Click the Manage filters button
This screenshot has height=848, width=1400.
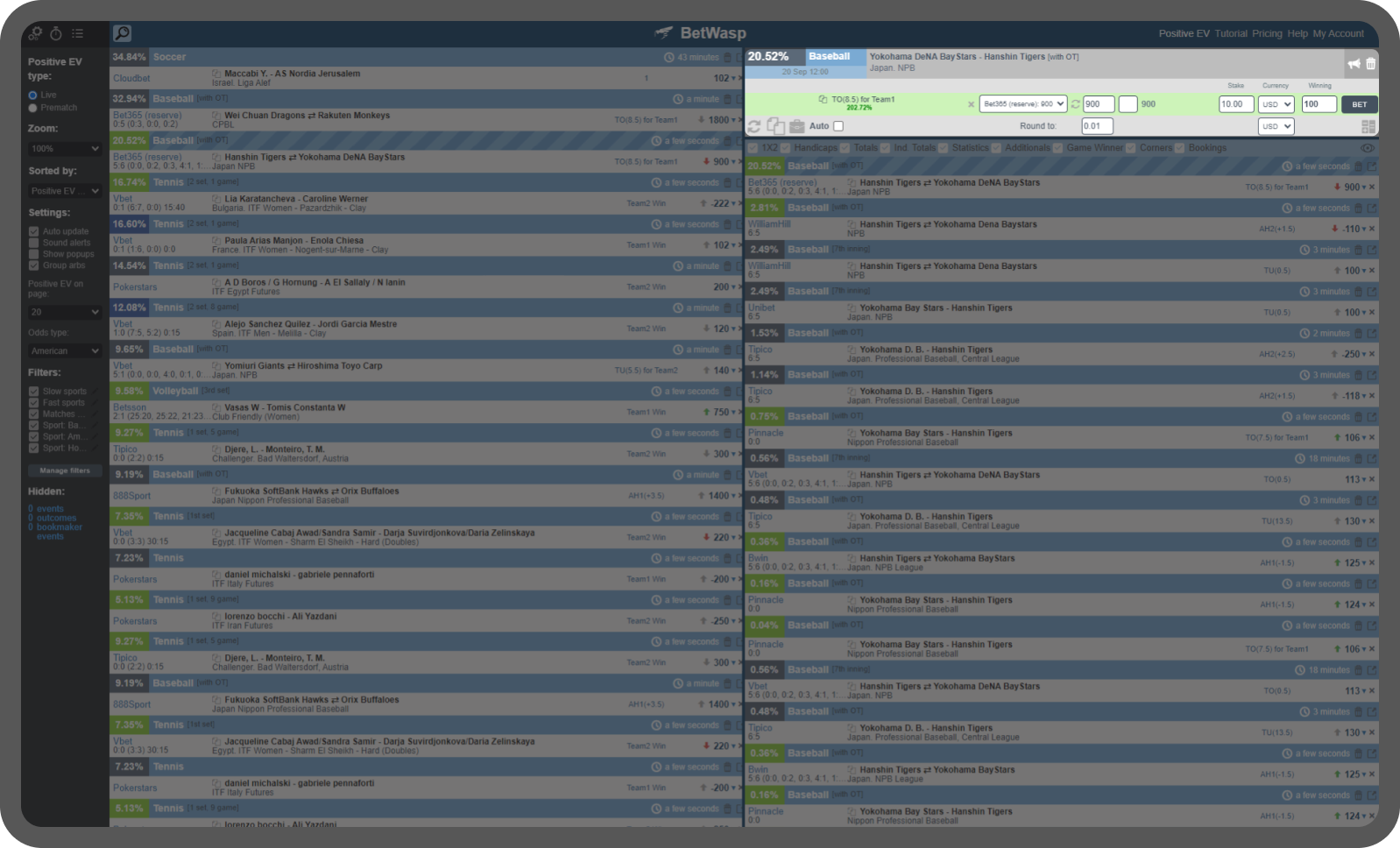(65, 470)
